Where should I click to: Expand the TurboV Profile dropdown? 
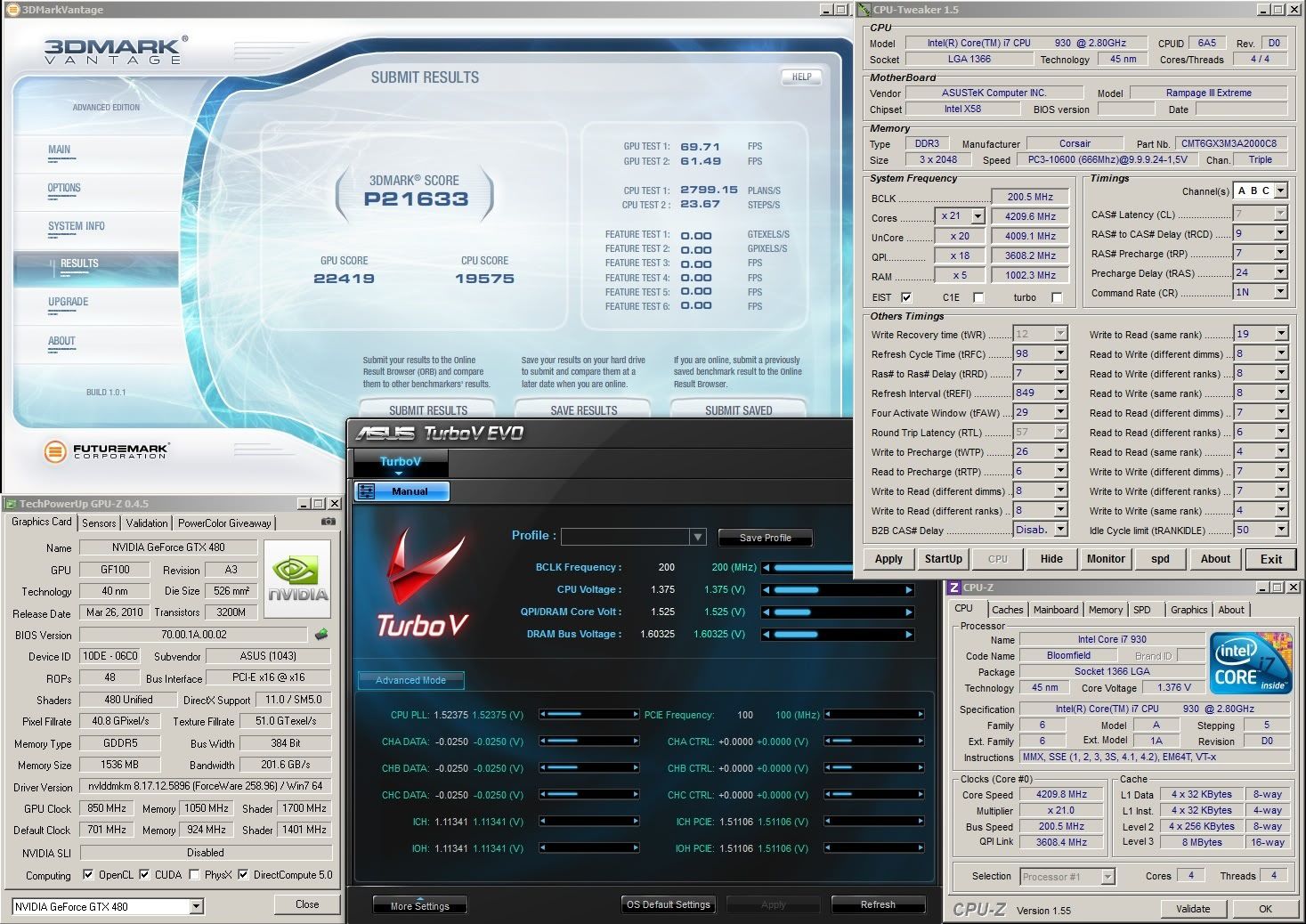[x=698, y=537]
